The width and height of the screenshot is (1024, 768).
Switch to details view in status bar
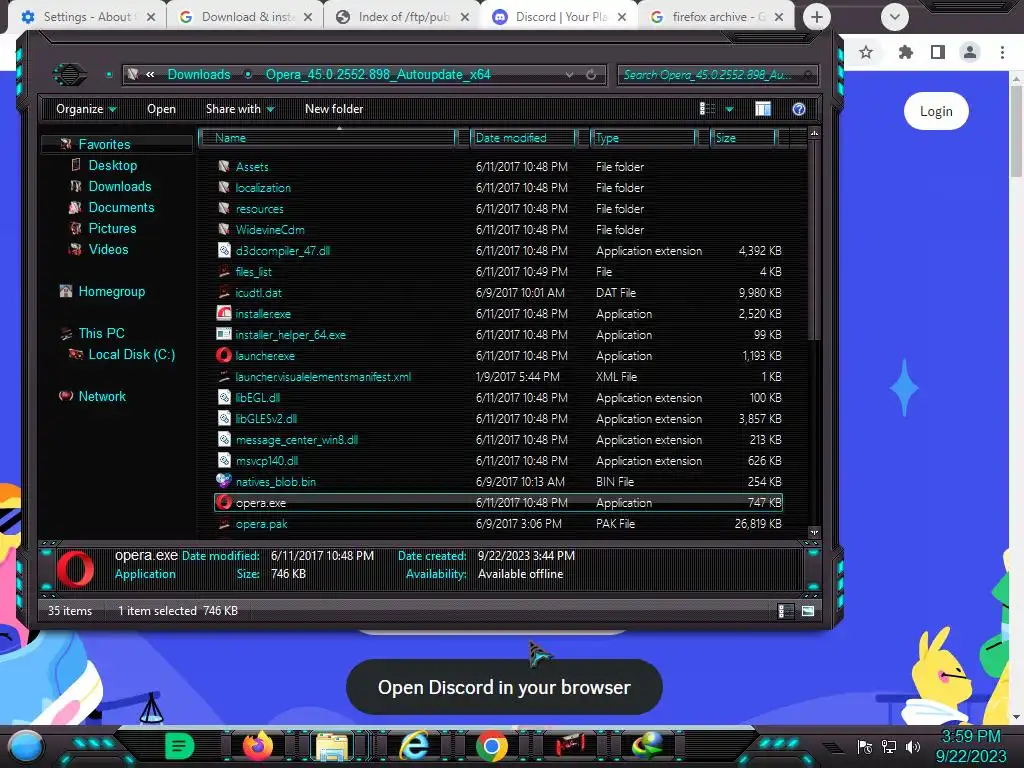point(786,611)
